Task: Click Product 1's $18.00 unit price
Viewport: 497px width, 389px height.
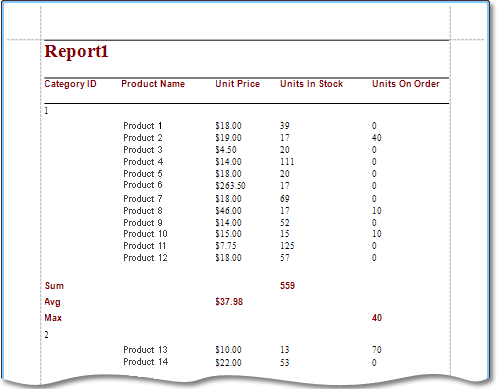Action: [x=228, y=126]
